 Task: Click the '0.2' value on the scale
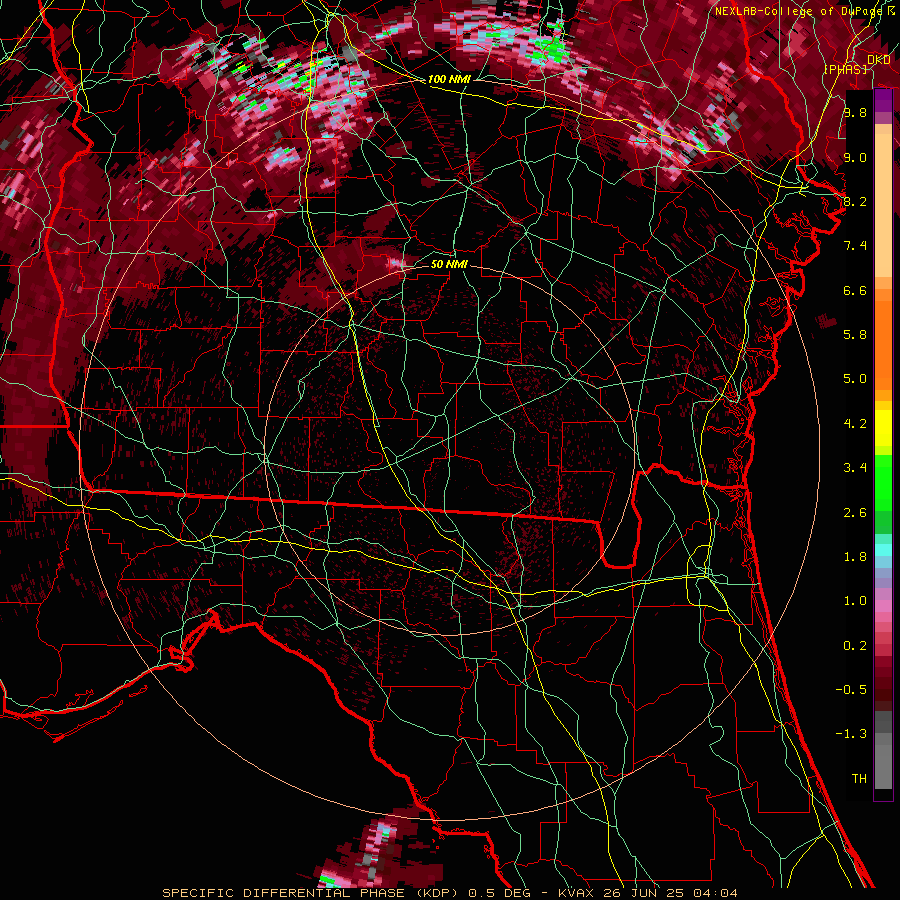click(855, 646)
